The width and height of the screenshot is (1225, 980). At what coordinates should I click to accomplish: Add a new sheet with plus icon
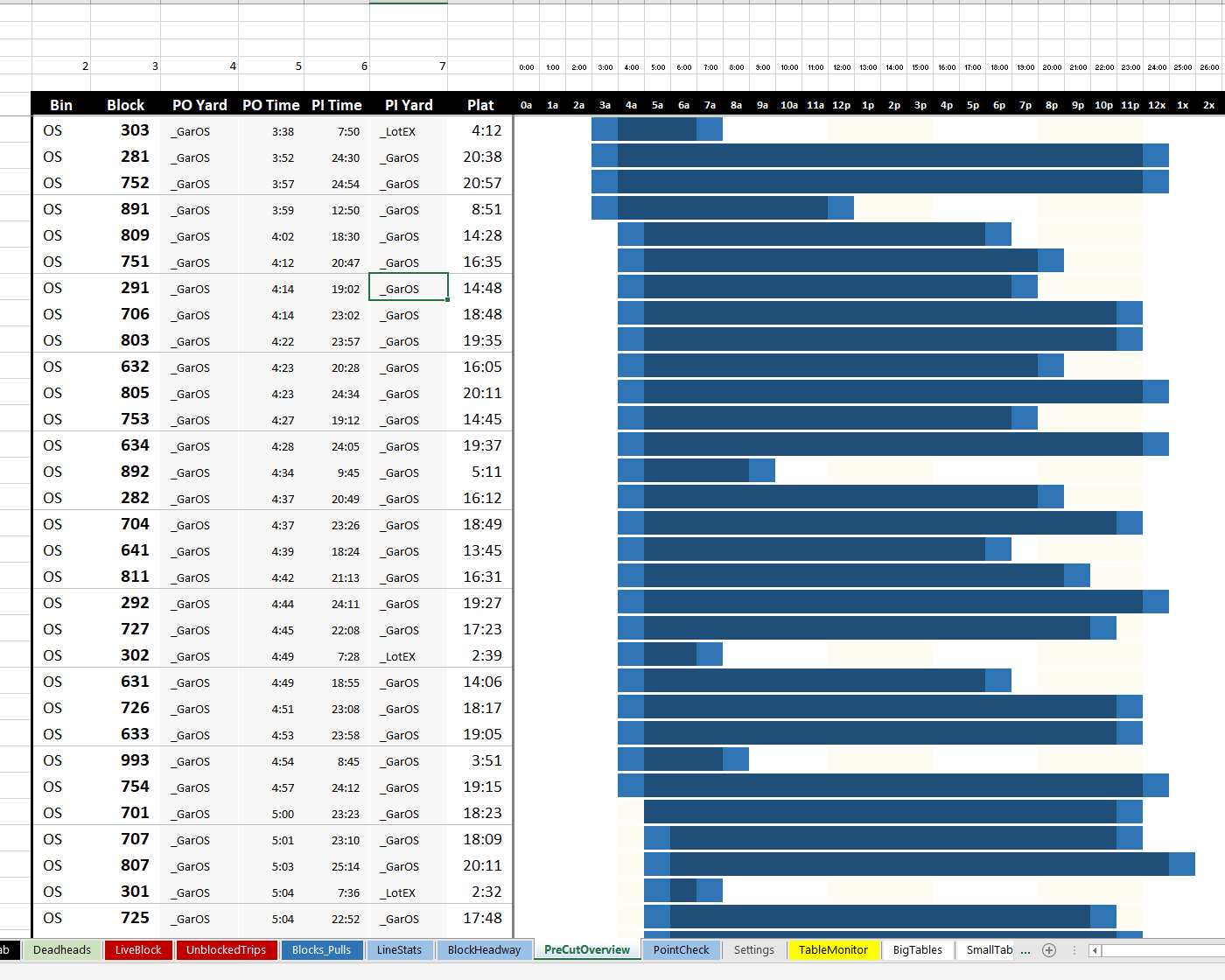click(x=1049, y=950)
